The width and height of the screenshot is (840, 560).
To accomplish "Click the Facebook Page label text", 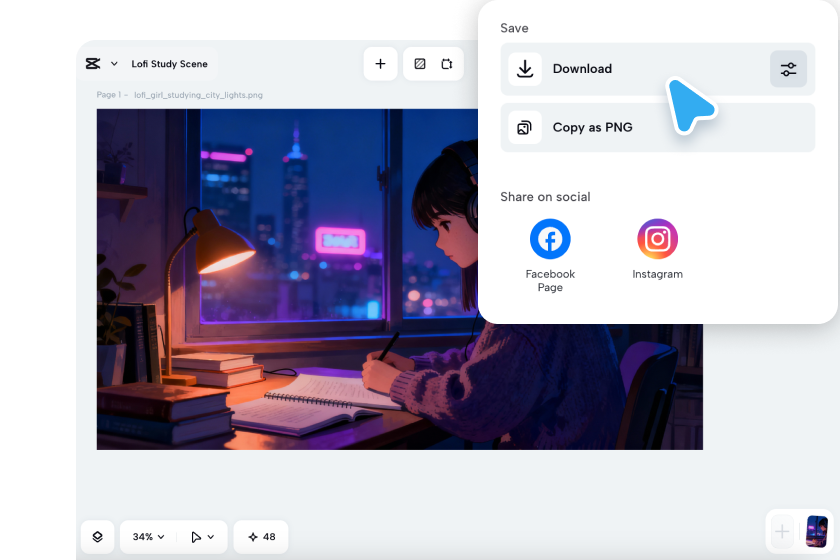I will point(550,280).
